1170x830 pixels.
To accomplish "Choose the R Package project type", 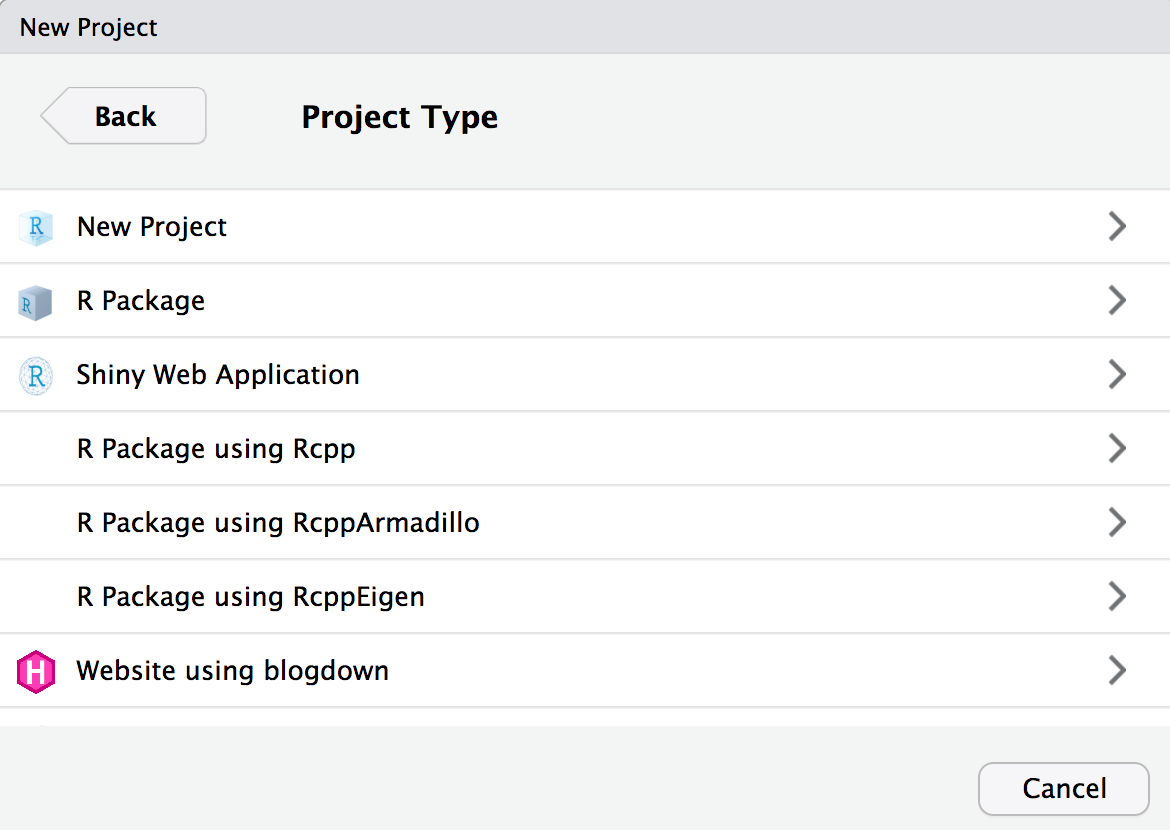I will [141, 301].
